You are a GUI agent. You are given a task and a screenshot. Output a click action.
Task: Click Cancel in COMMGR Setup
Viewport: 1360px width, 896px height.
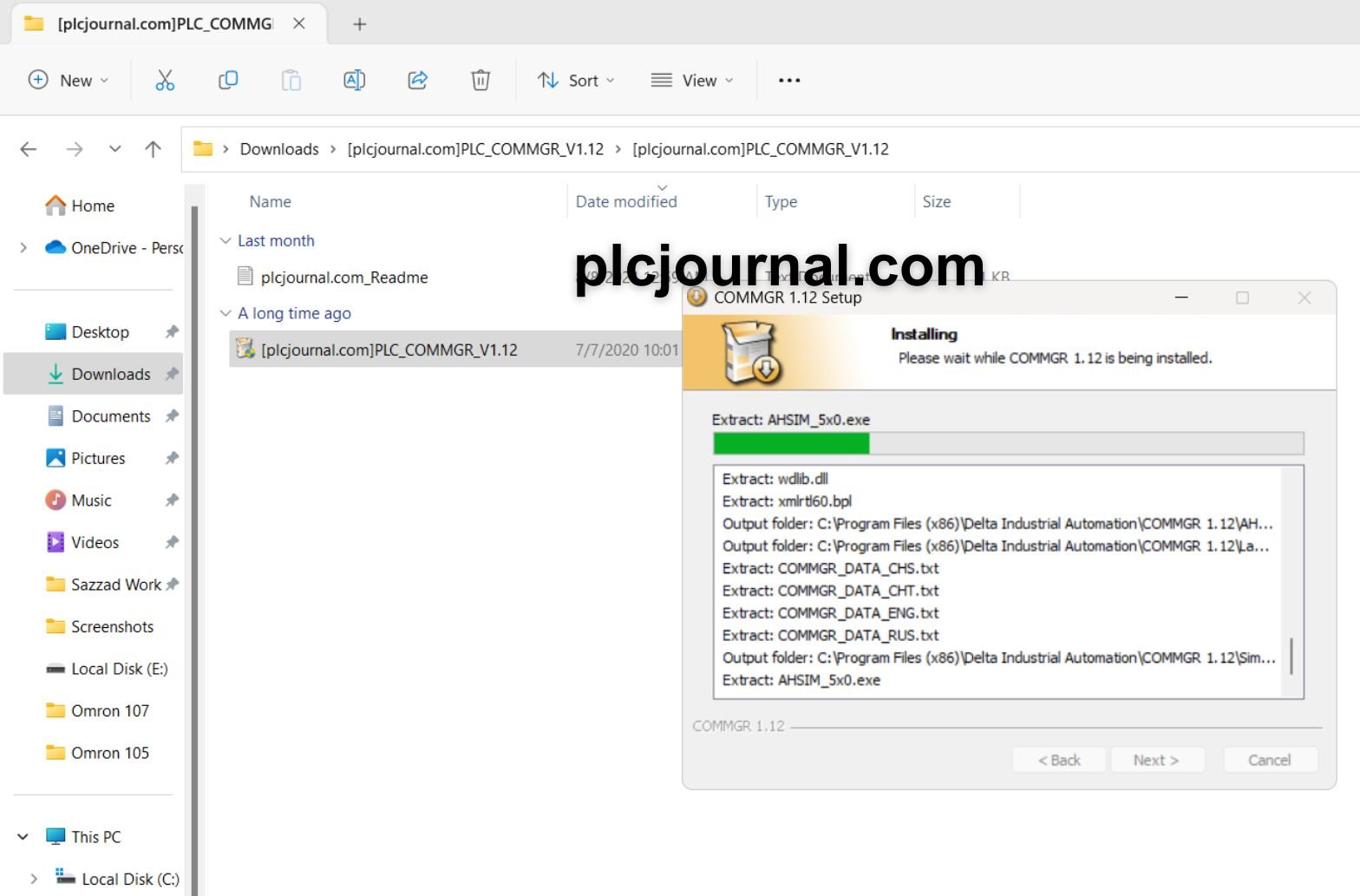click(1270, 760)
